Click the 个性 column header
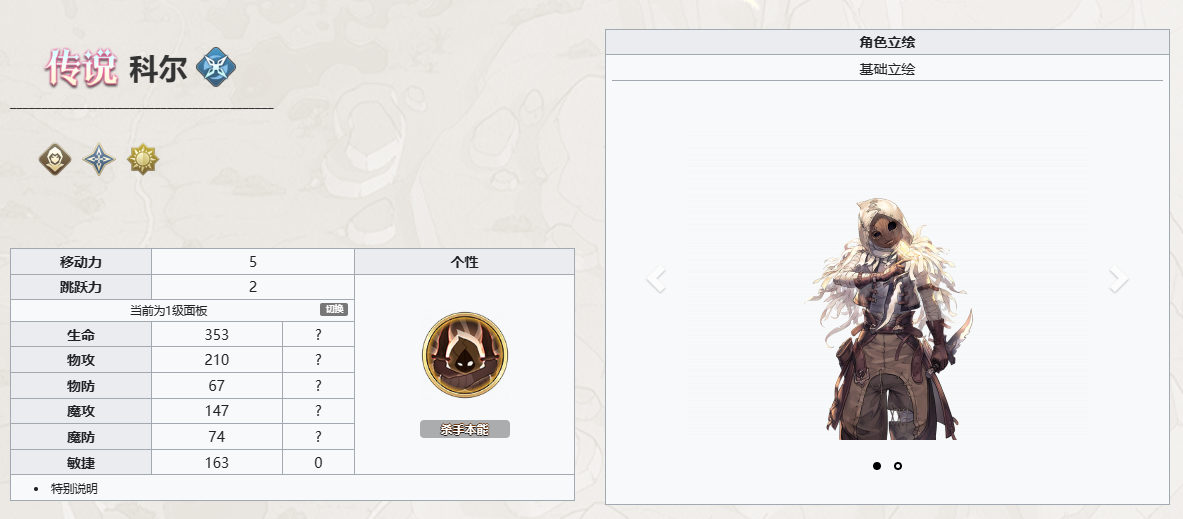Screen dimensions: 1183x519 [465, 262]
